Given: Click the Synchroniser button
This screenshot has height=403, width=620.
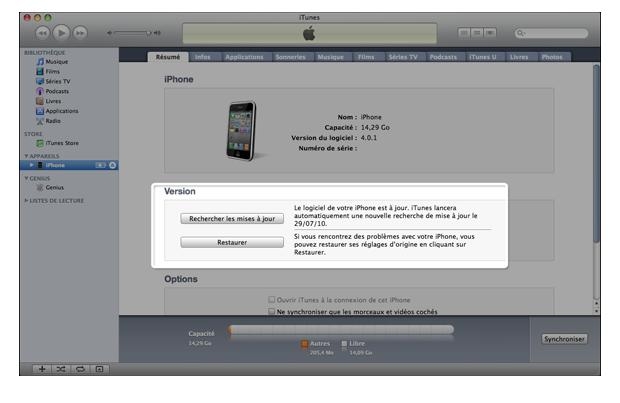Looking at the screenshot, I should coord(564,339).
